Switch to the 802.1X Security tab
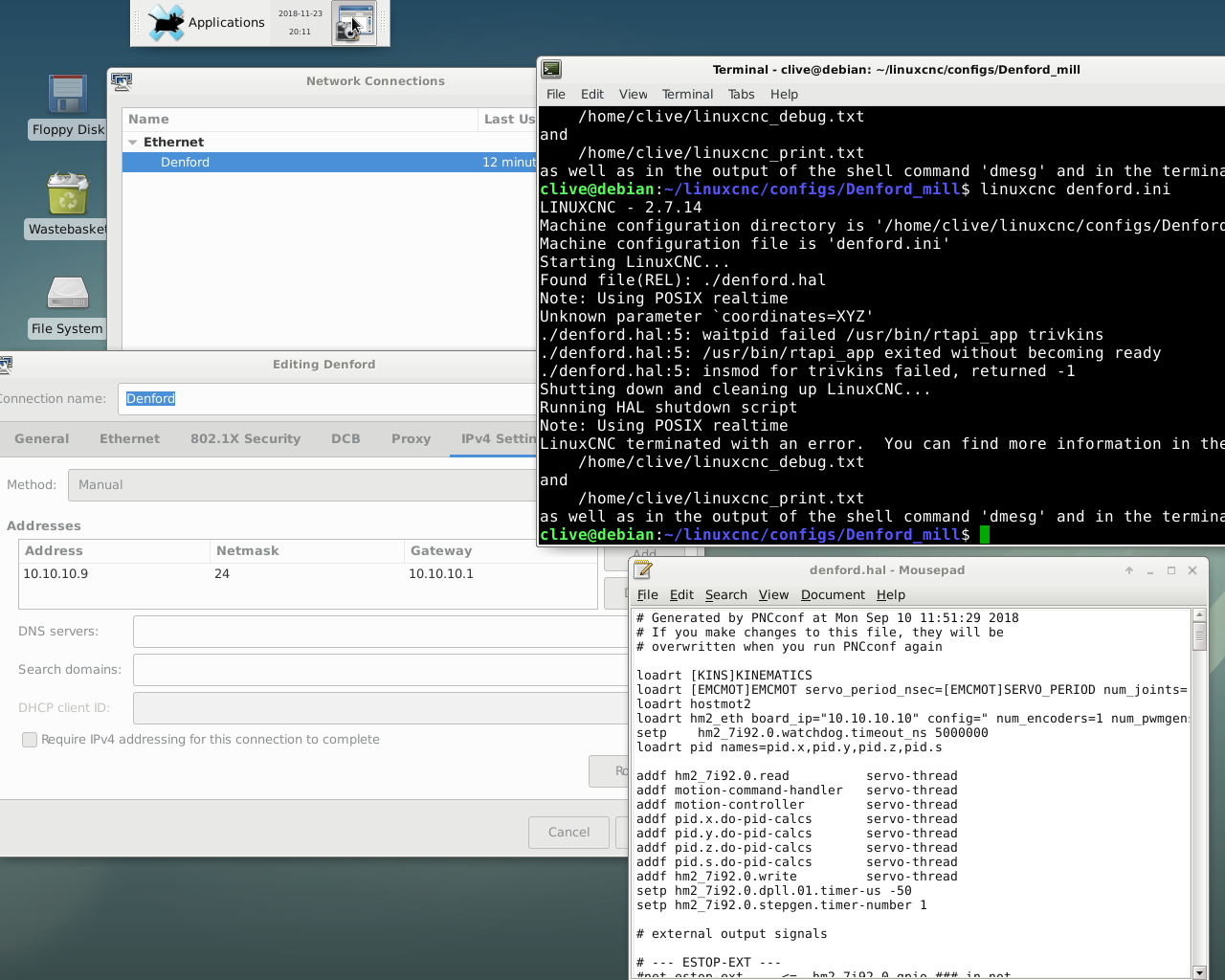This screenshot has height=980, width=1225. (246, 438)
